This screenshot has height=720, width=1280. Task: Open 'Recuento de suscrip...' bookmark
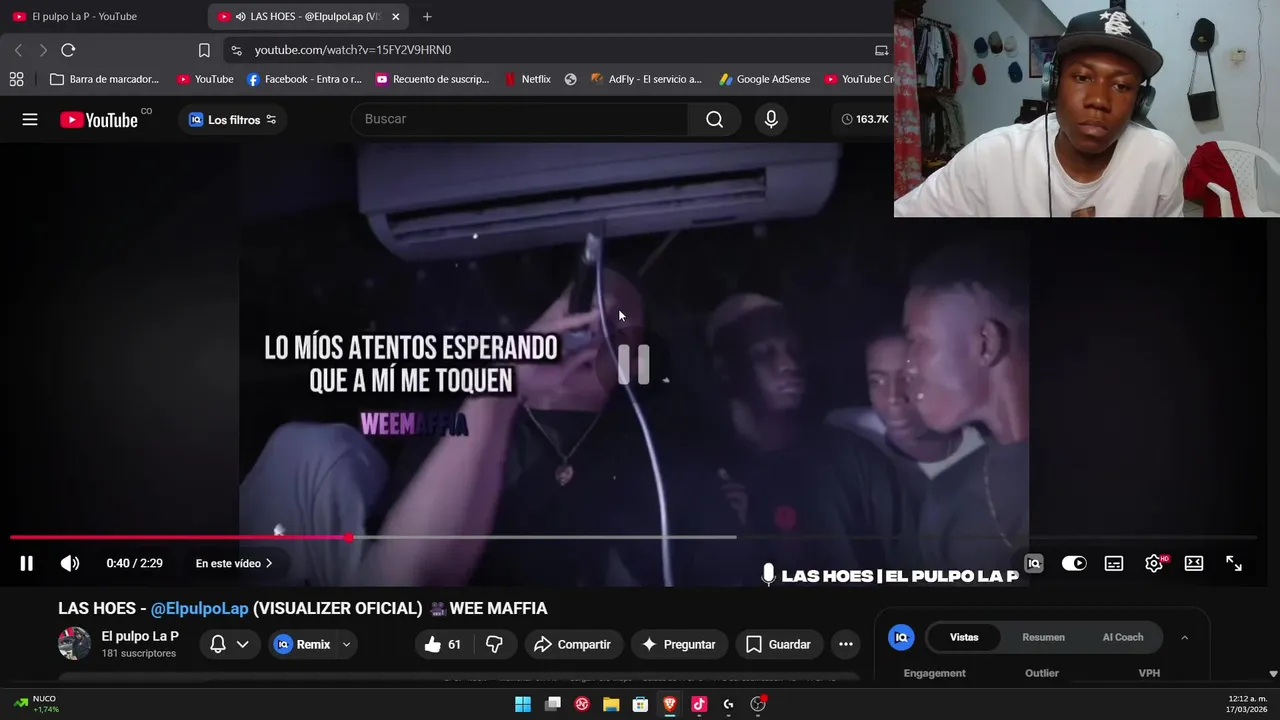pyautogui.click(x=432, y=79)
